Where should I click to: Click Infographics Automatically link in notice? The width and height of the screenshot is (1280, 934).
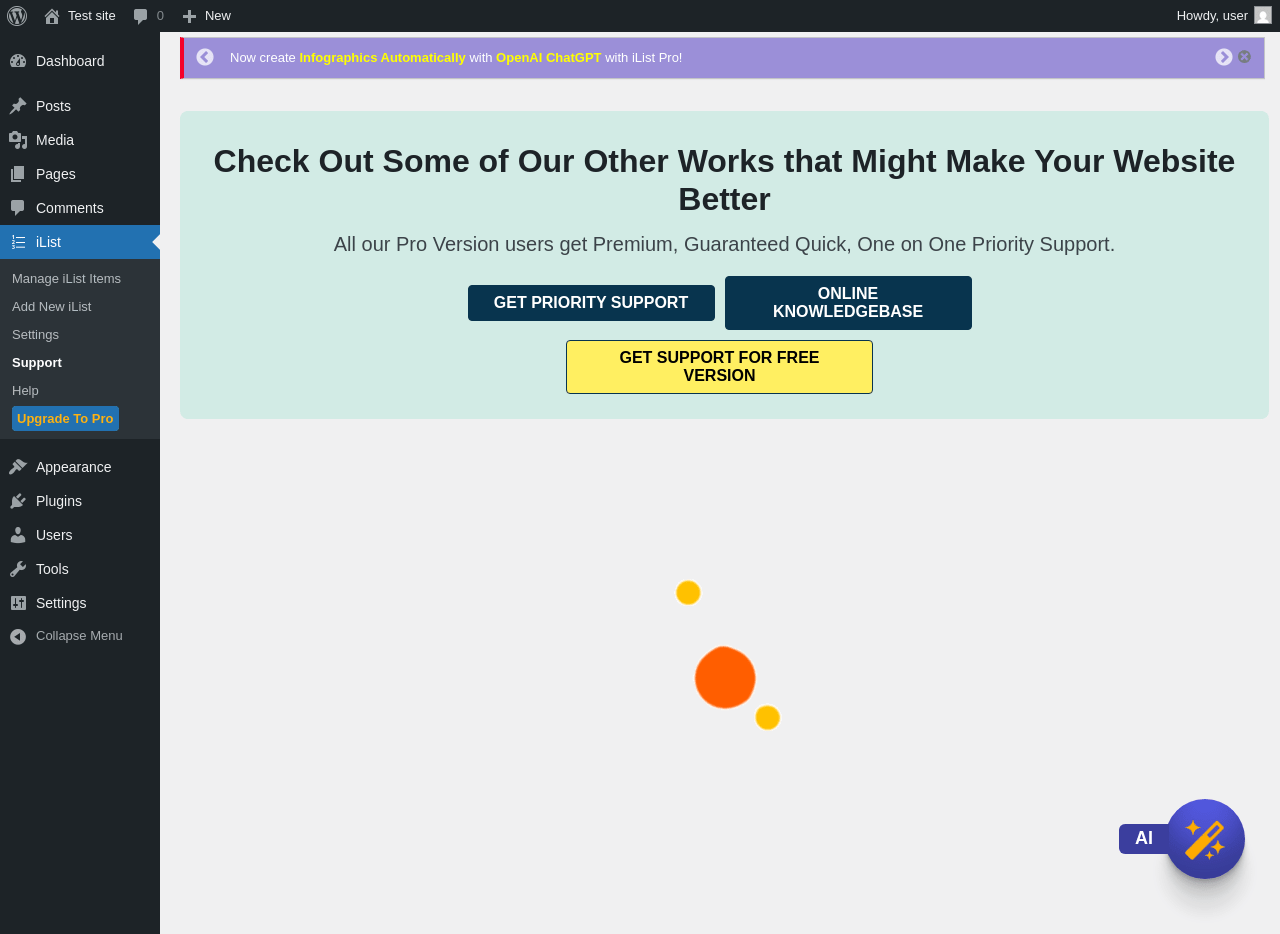pyautogui.click(x=382, y=58)
